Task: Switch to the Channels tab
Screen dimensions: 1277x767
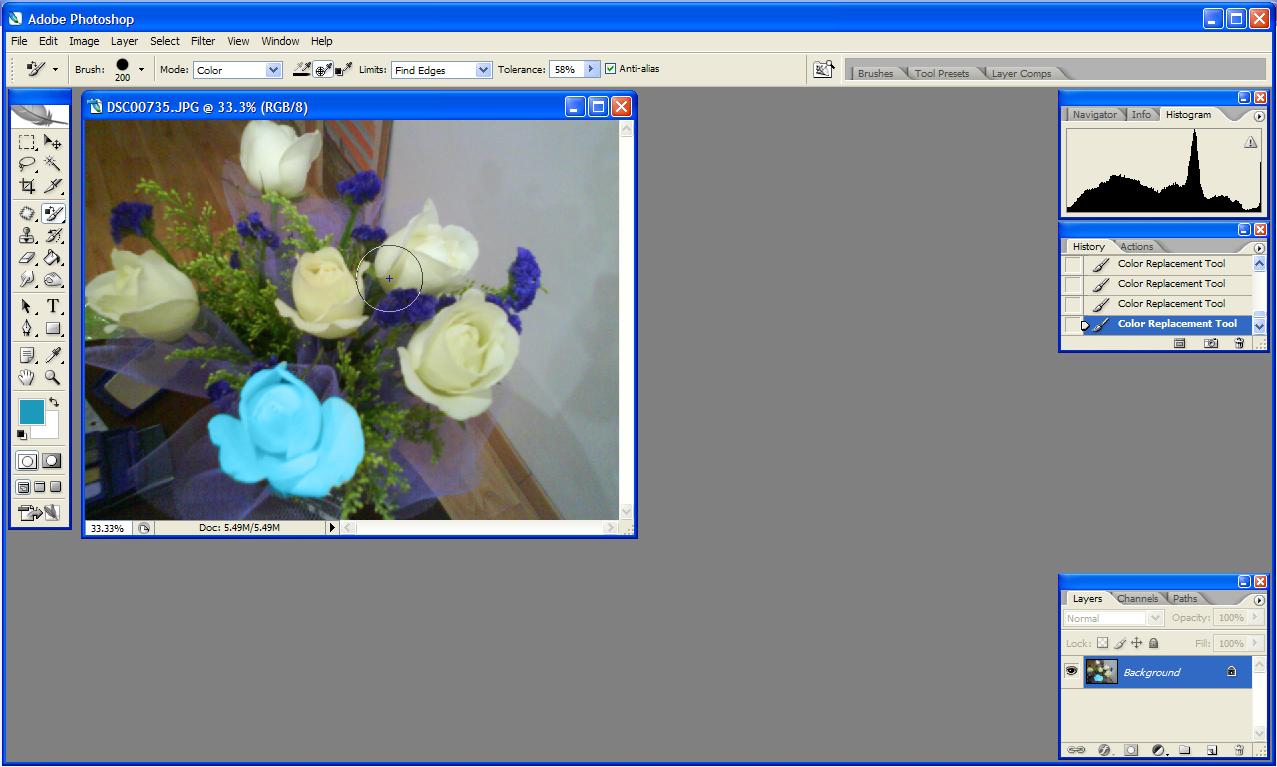Action: click(1138, 598)
